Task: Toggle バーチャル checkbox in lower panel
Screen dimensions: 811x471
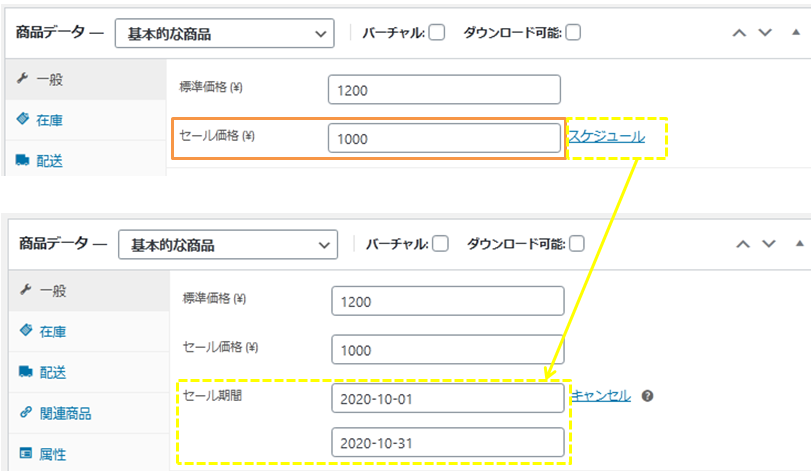Action: tap(441, 244)
